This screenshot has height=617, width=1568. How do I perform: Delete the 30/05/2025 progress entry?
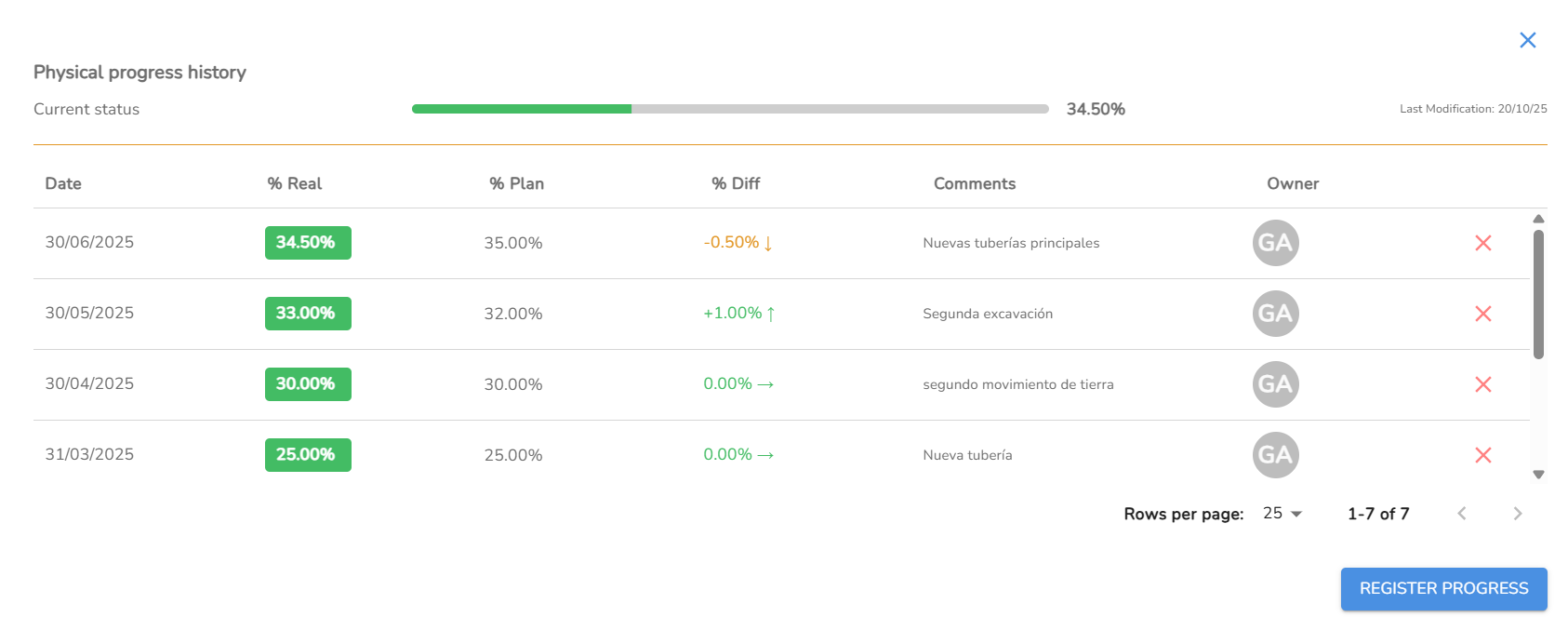coord(1482,314)
